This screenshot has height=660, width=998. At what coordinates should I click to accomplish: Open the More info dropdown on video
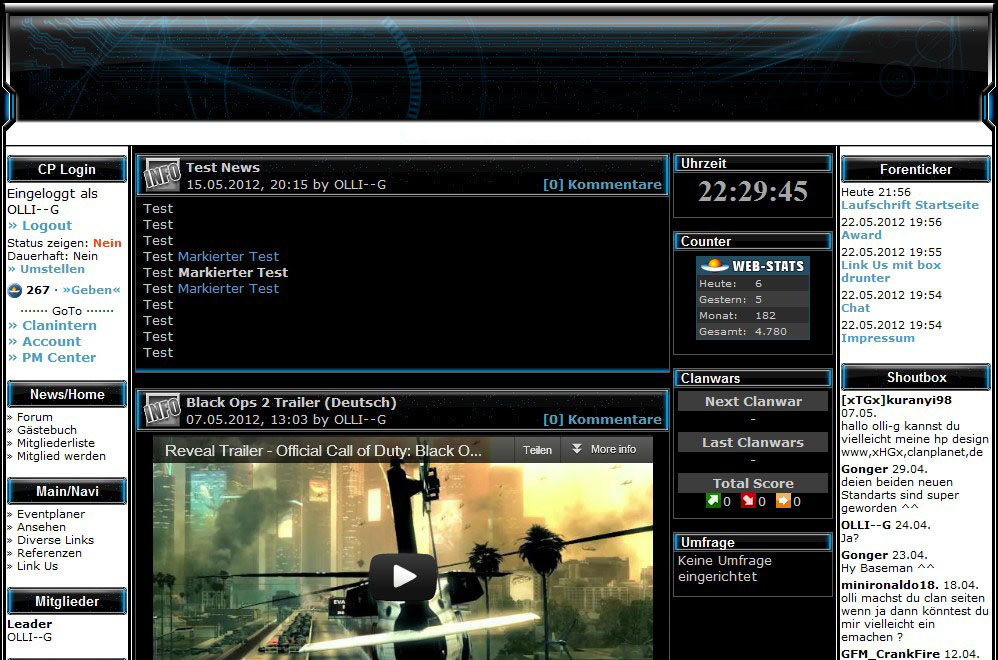click(603, 449)
